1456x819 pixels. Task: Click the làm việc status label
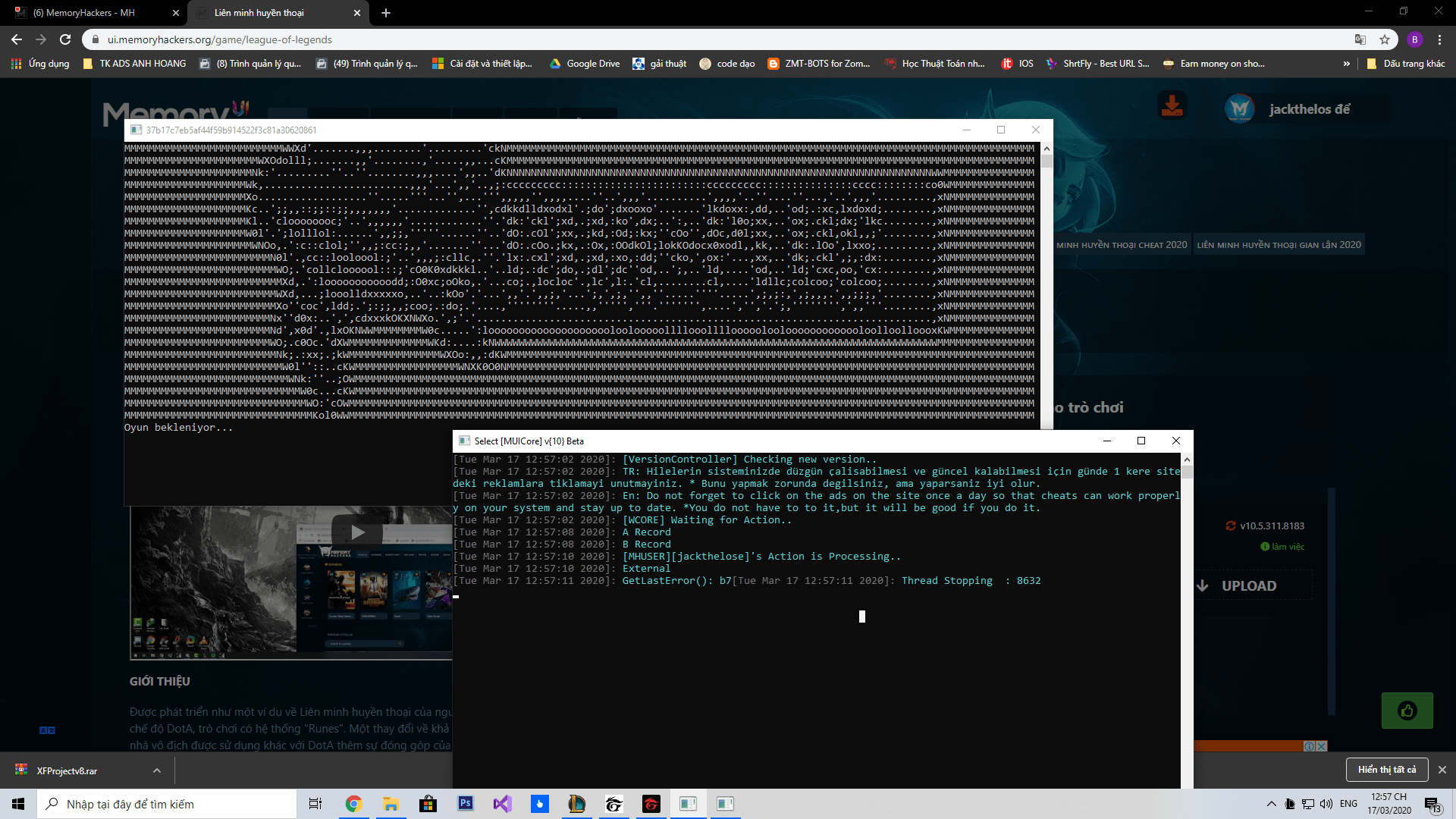tap(1282, 547)
